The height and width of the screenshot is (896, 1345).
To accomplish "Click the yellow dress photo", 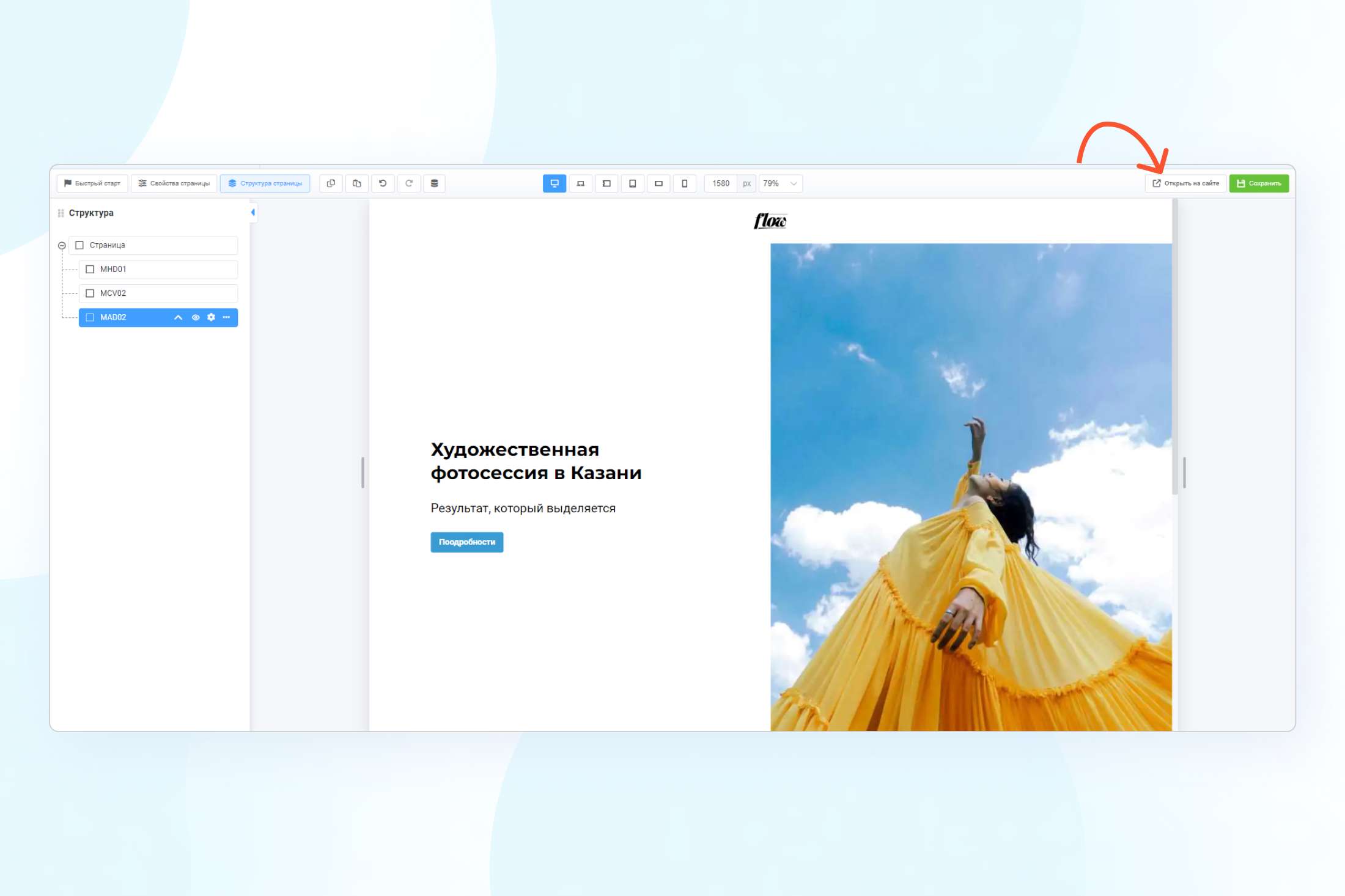I will click(971, 487).
